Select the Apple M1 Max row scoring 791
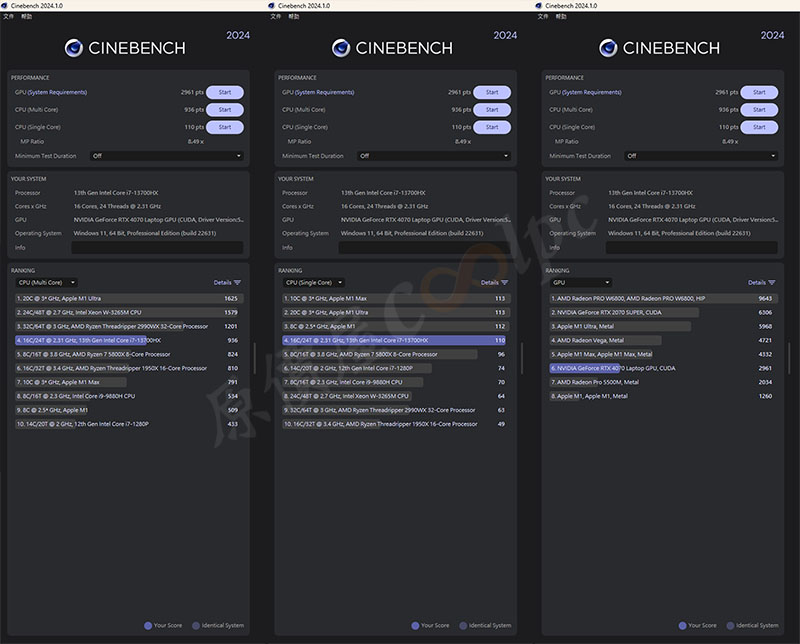This screenshot has height=644, width=800. [x=129, y=382]
